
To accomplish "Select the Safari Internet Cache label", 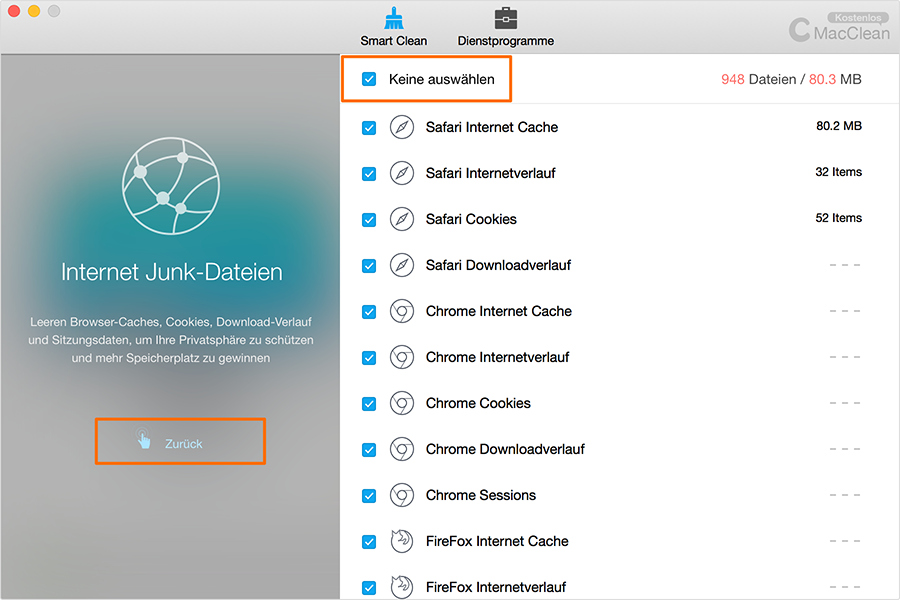I will 492,127.
